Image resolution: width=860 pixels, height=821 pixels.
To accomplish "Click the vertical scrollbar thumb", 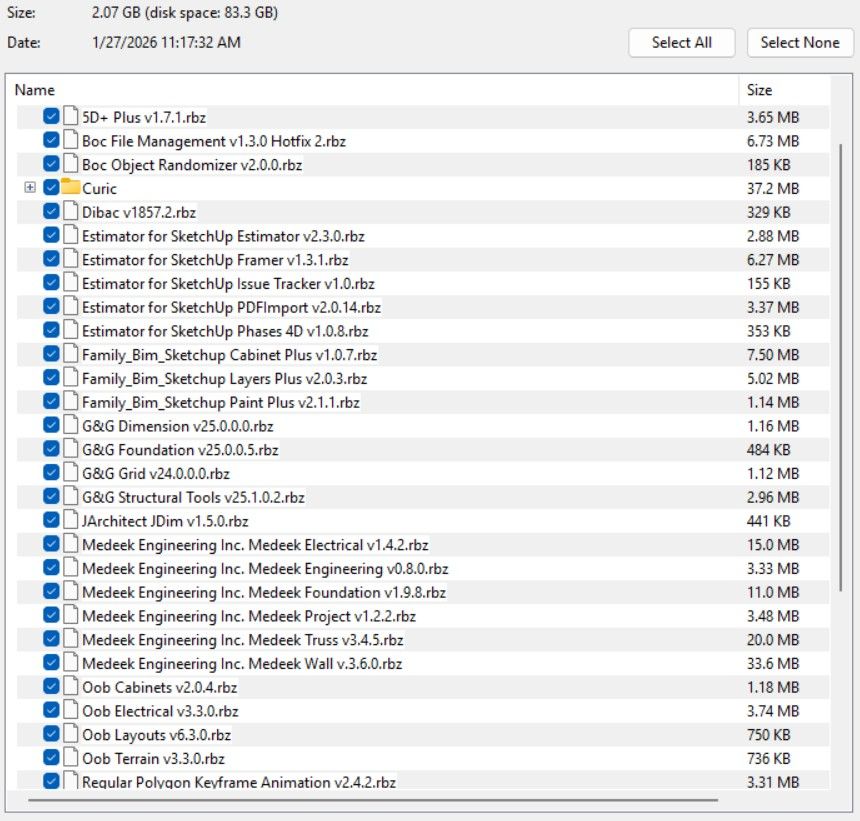I will click(x=841, y=367).
